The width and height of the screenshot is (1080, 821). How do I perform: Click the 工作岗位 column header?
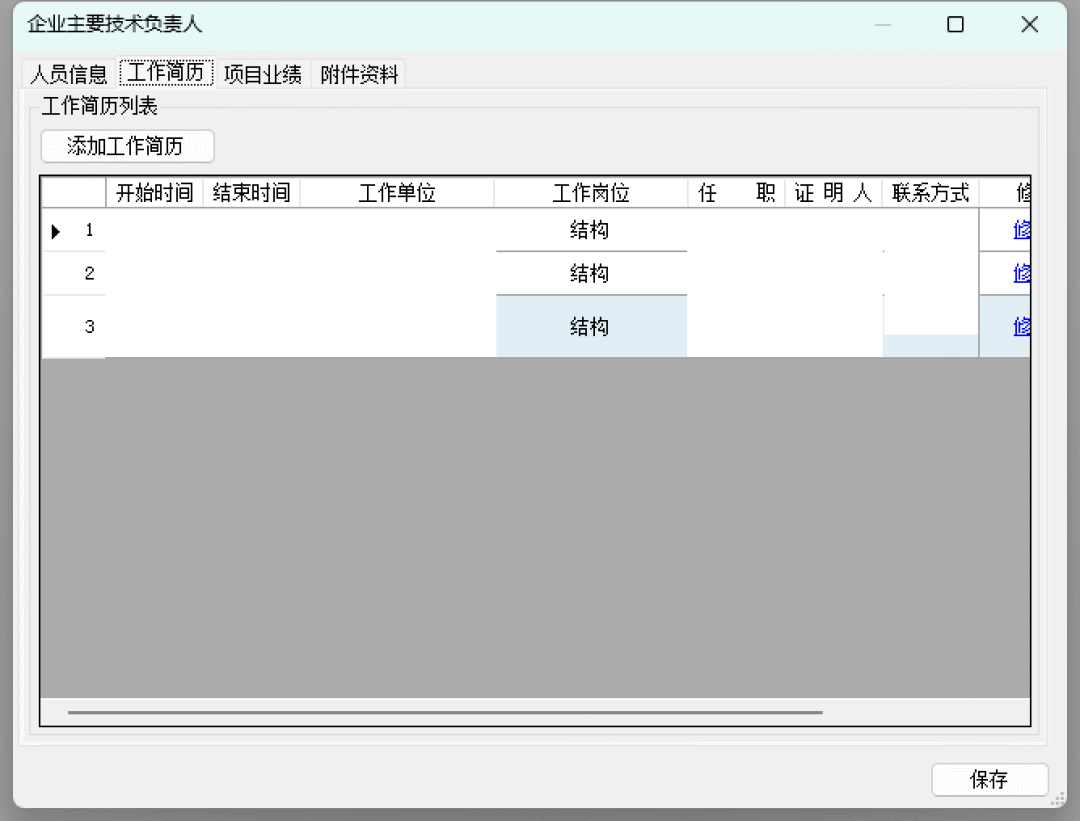[591, 193]
